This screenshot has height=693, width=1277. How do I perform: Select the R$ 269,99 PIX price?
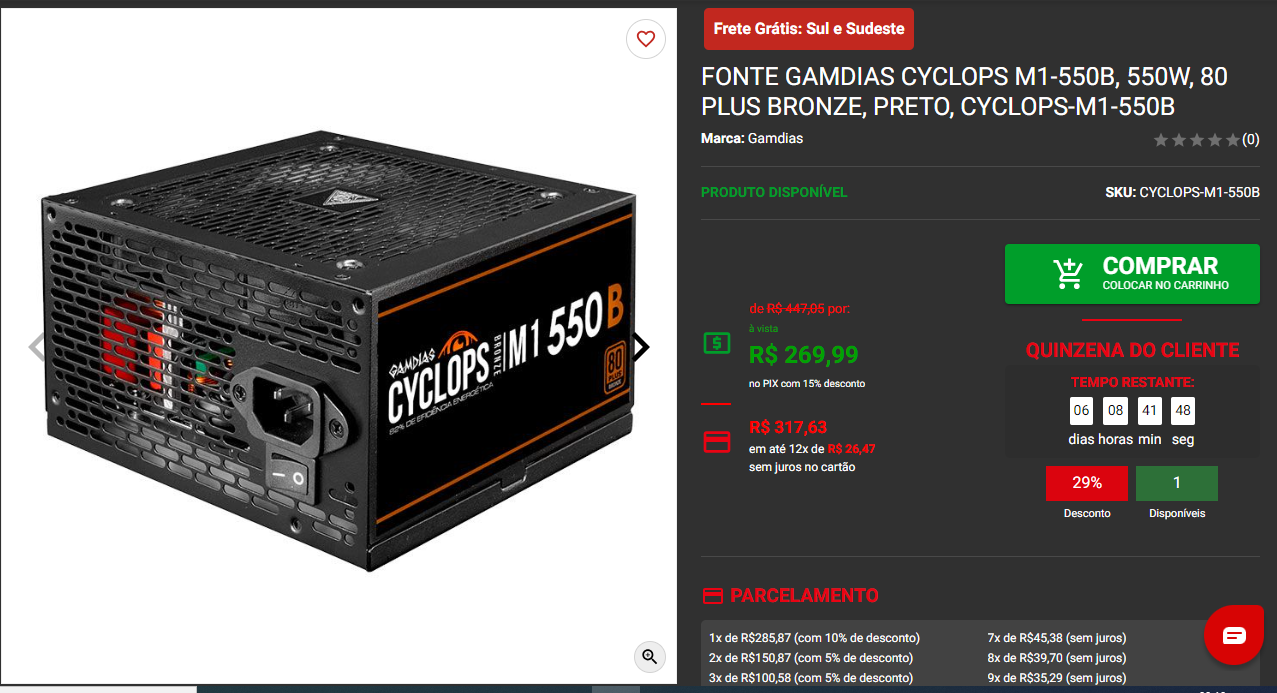pos(804,354)
